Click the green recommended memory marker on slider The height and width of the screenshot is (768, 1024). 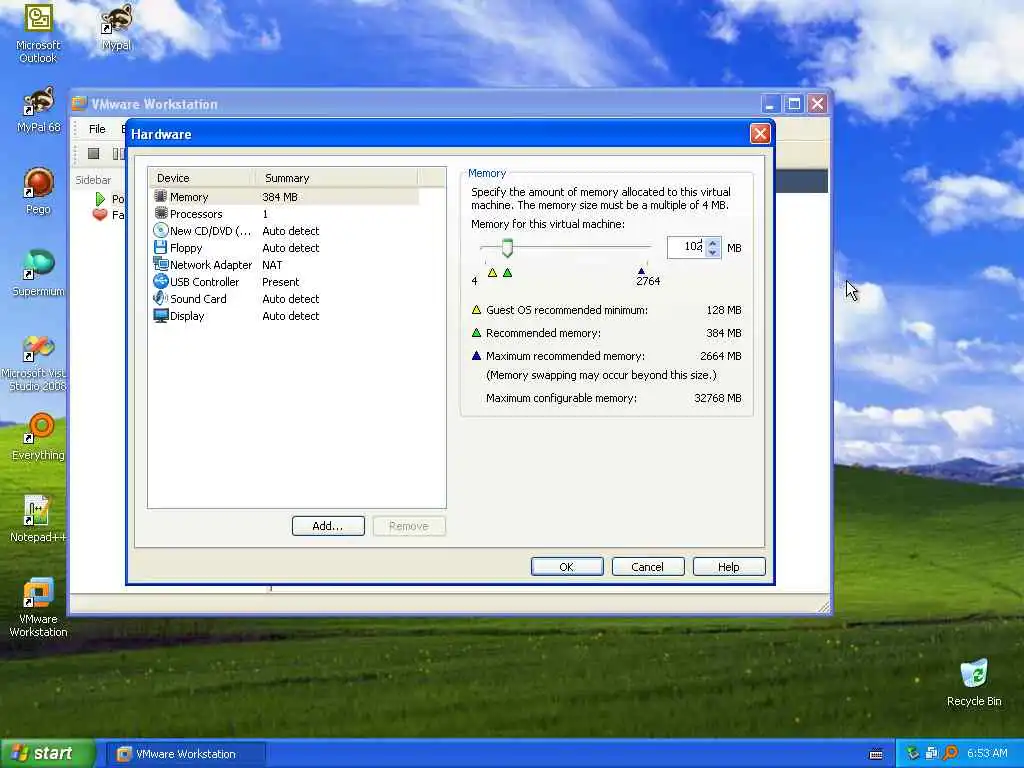(507, 272)
